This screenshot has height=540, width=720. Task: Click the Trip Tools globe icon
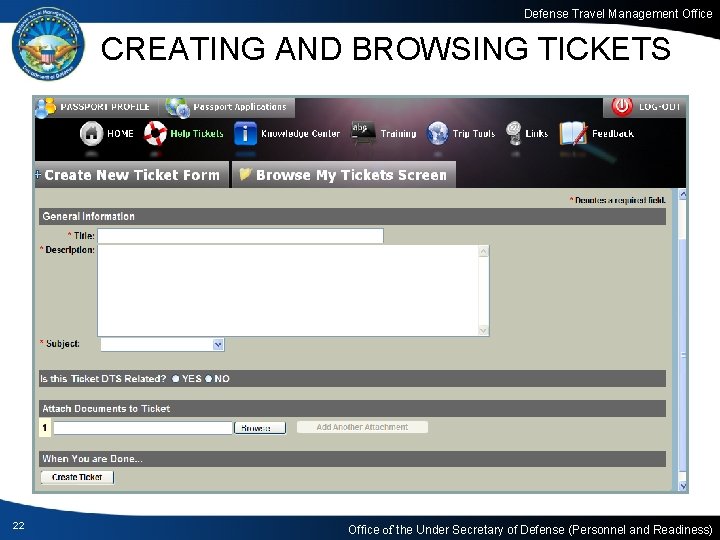click(437, 134)
